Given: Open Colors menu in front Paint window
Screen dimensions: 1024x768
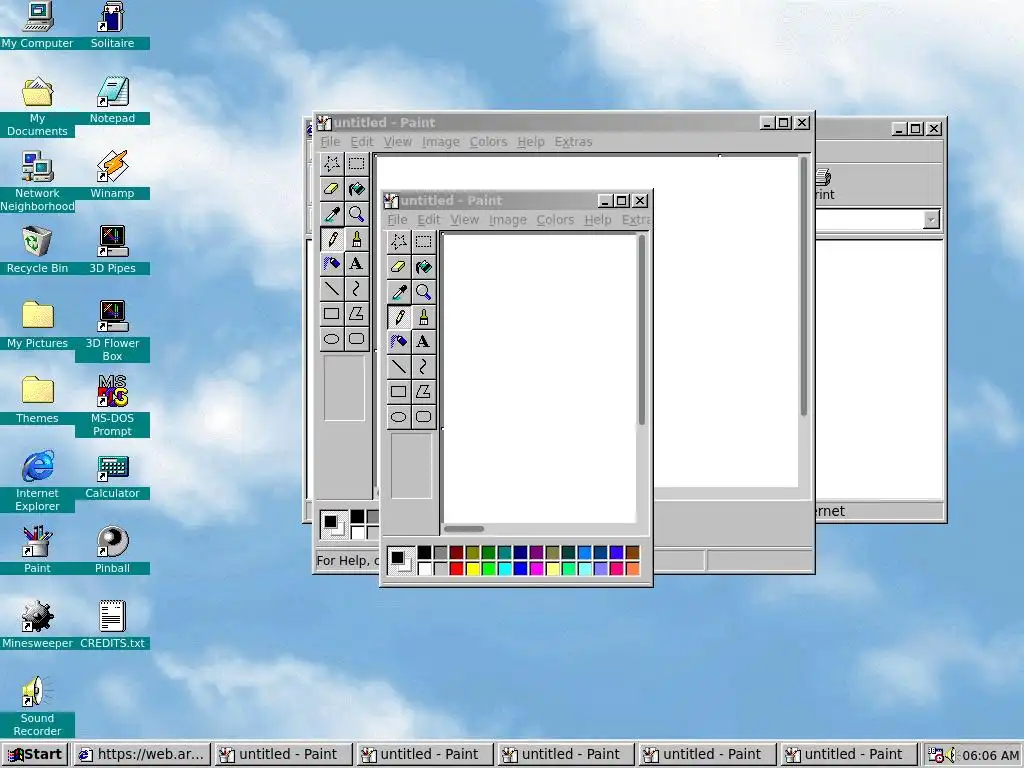Looking at the screenshot, I should point(555,220).
